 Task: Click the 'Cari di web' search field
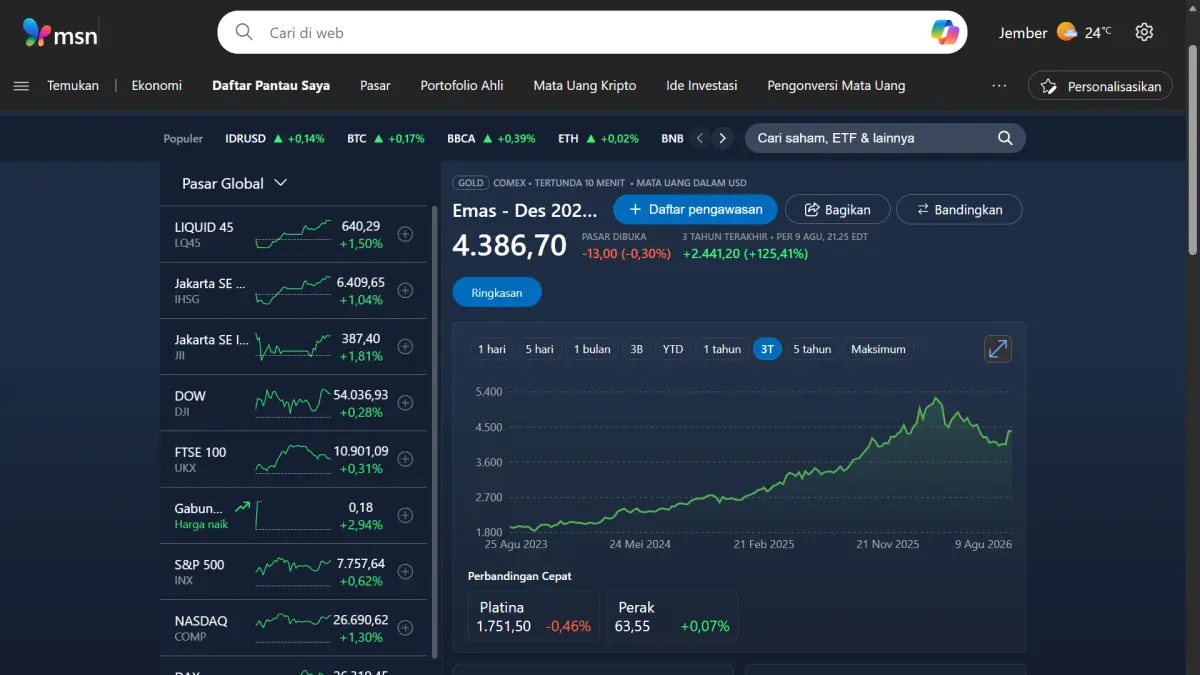[592, 32]
